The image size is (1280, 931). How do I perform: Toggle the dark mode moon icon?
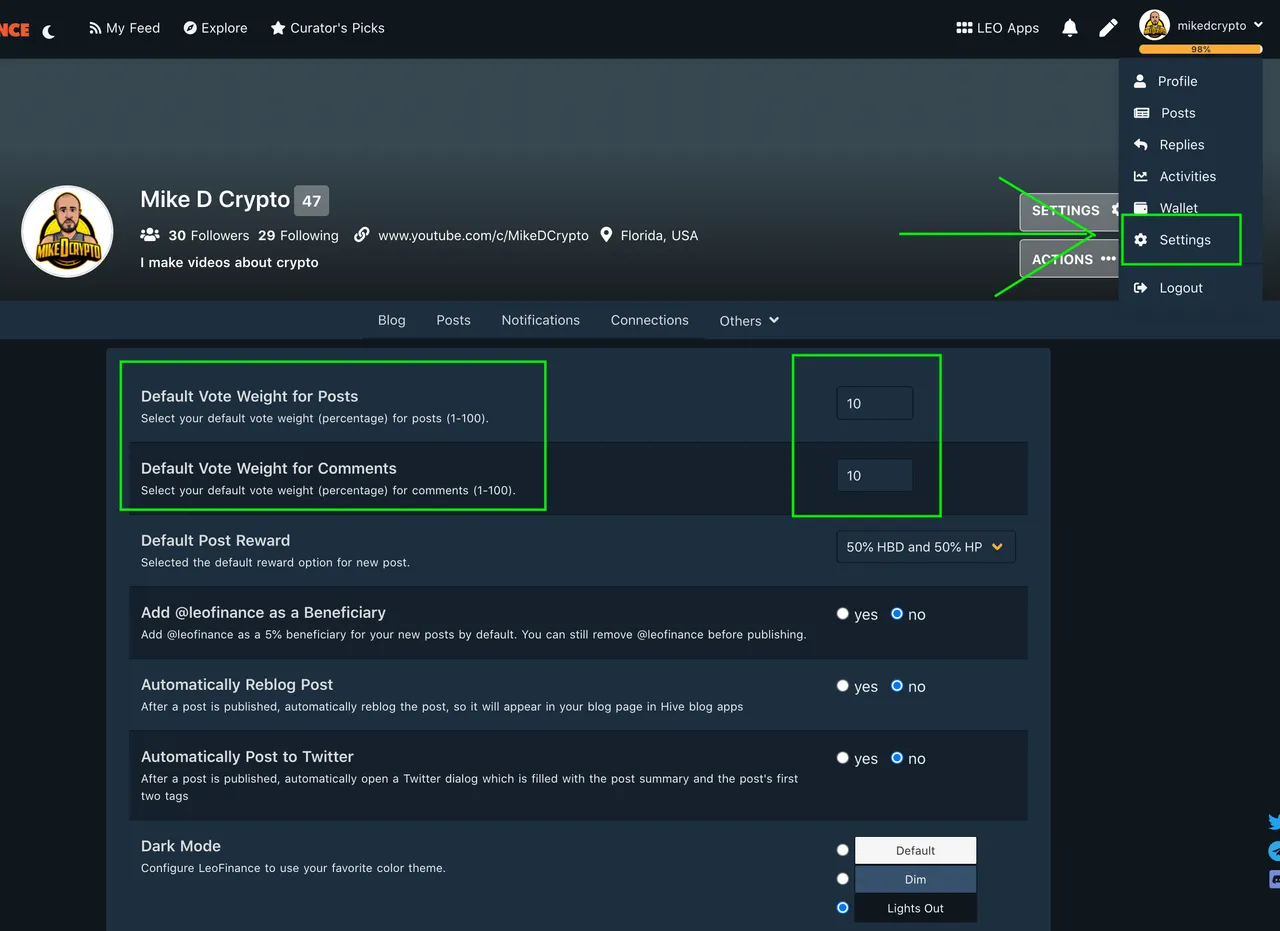49,31
